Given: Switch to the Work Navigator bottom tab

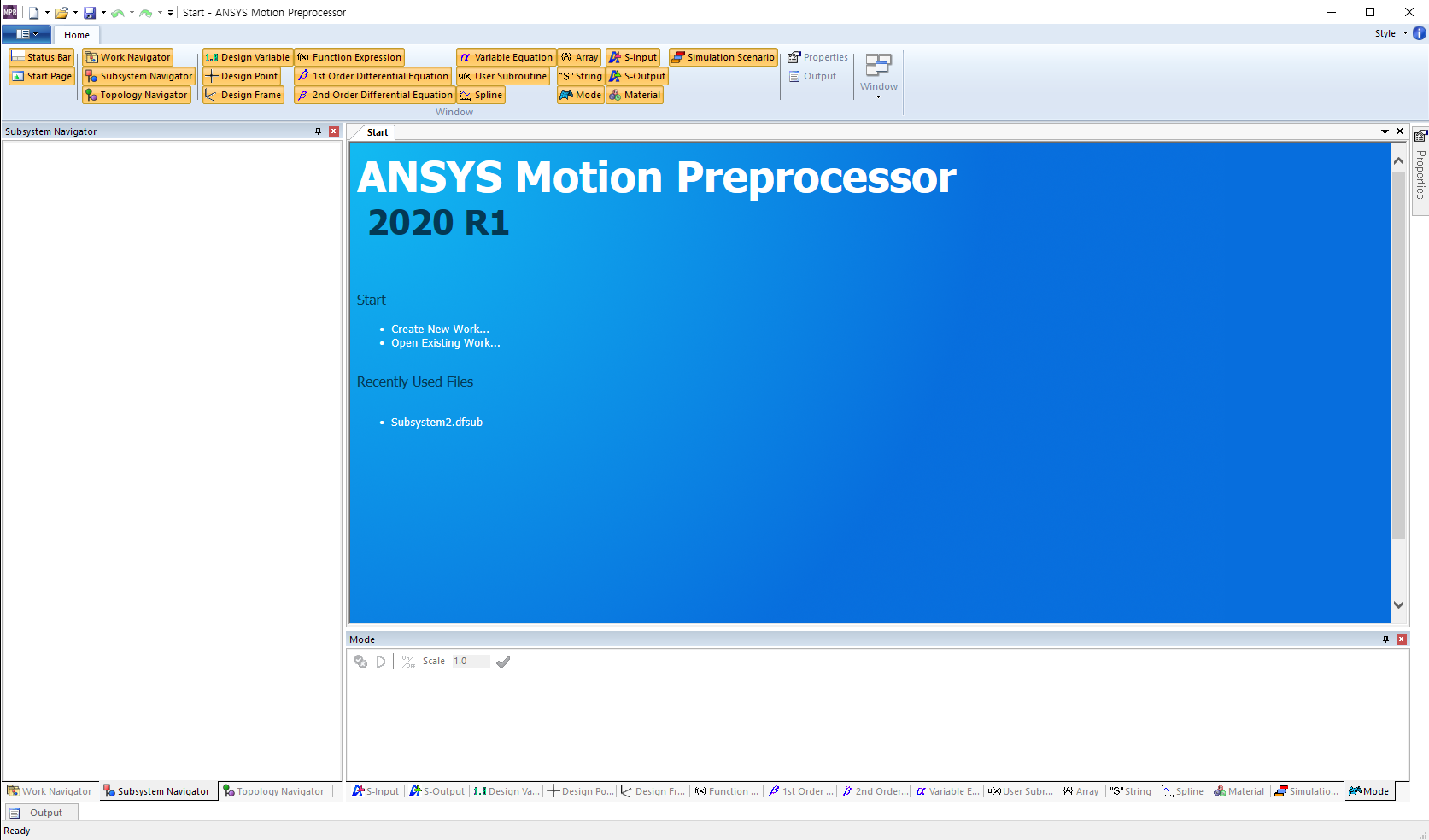Looking at the screenshot, I should pyautogui.click(x=50, y=791).
